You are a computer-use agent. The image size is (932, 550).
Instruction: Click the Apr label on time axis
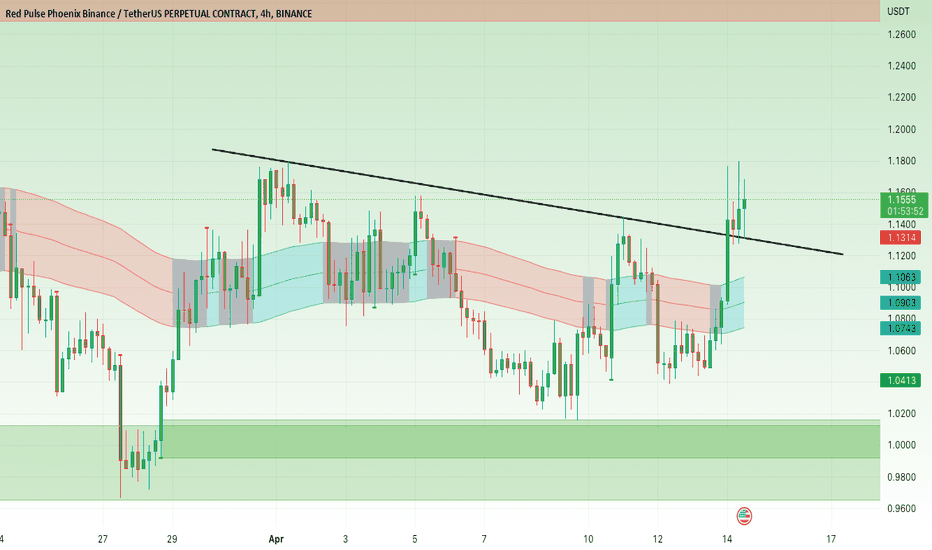point(276,539)
